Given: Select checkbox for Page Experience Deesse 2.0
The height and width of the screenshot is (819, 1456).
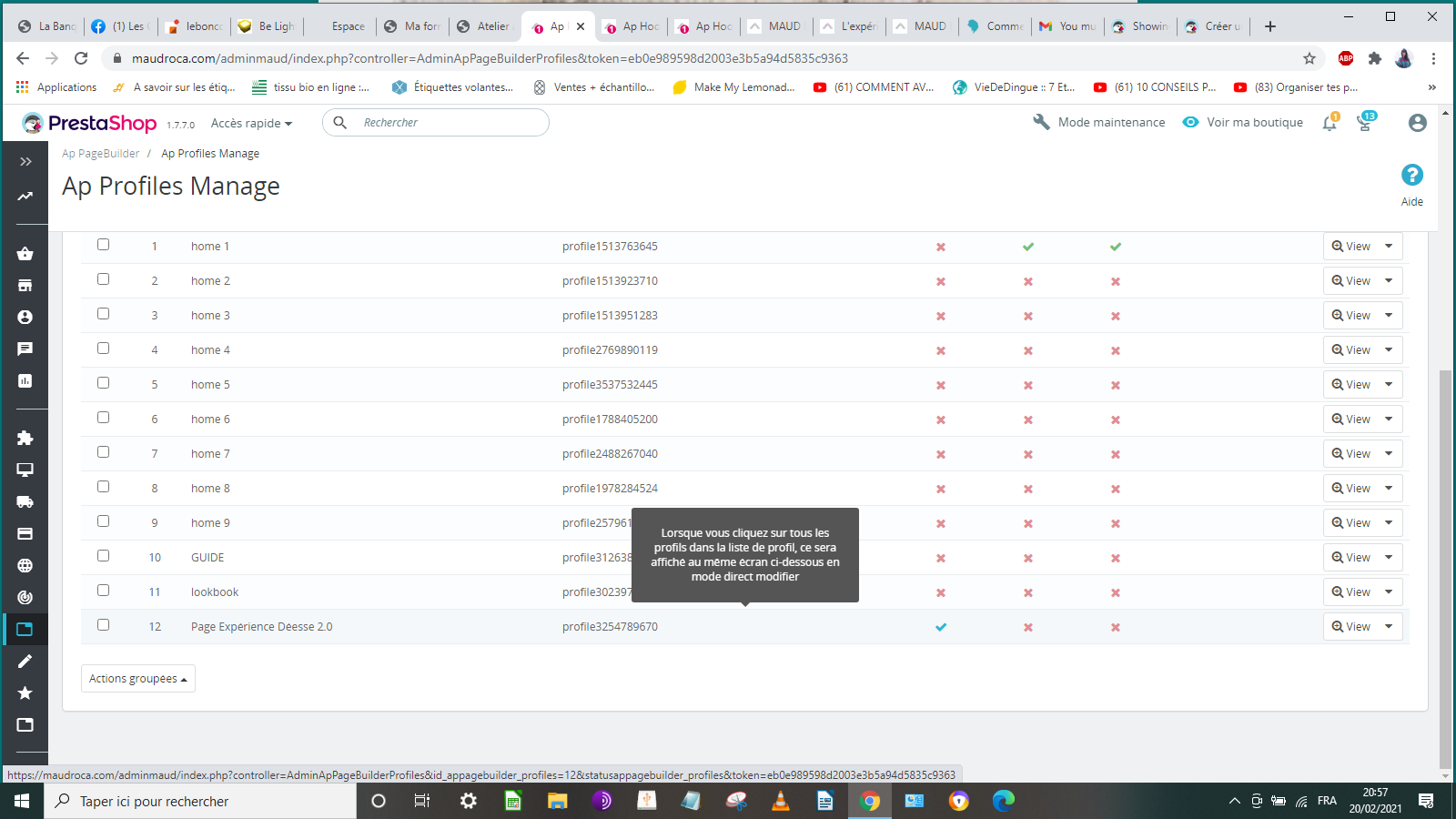Looking at the screenshot, I should [103, 625].
